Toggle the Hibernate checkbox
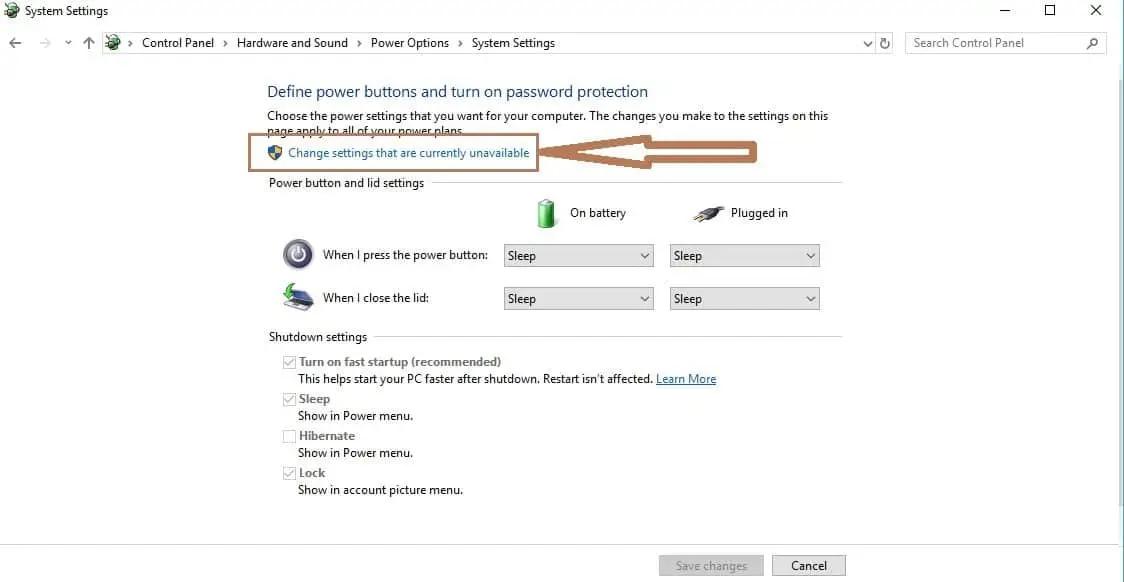 pos(289,436)
